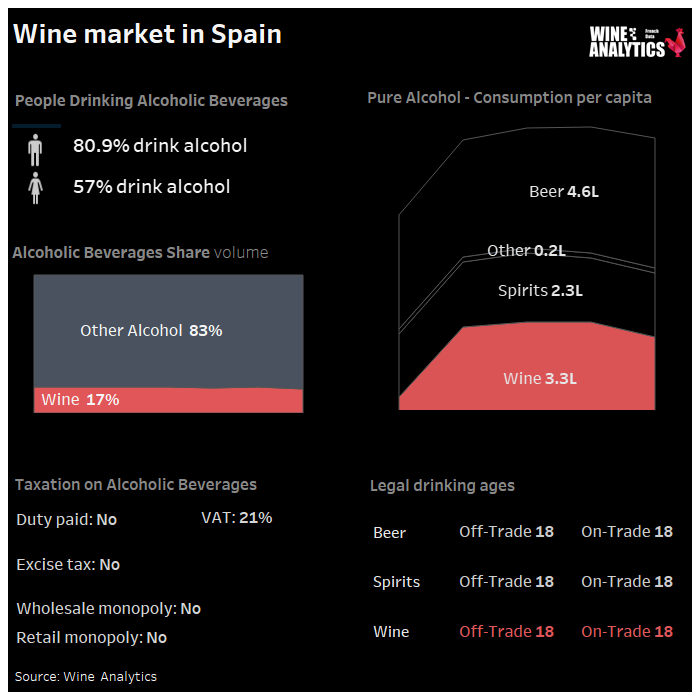
Task: Click the 80.9% drink alcohol text
Action: click(x=160, y=146)
